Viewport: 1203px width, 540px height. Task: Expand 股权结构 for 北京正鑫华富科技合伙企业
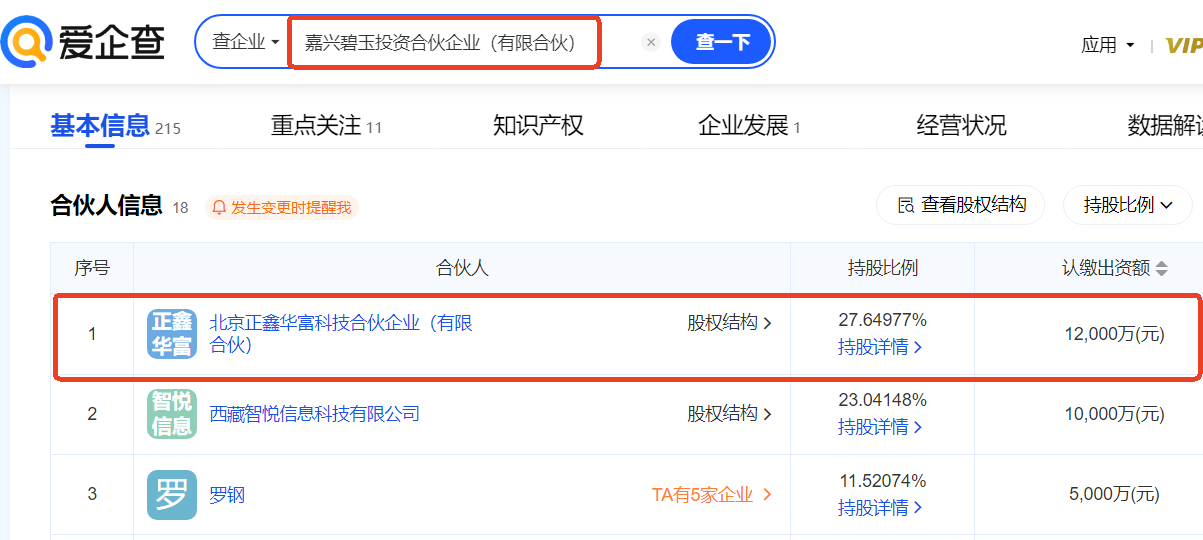point(729,323)
